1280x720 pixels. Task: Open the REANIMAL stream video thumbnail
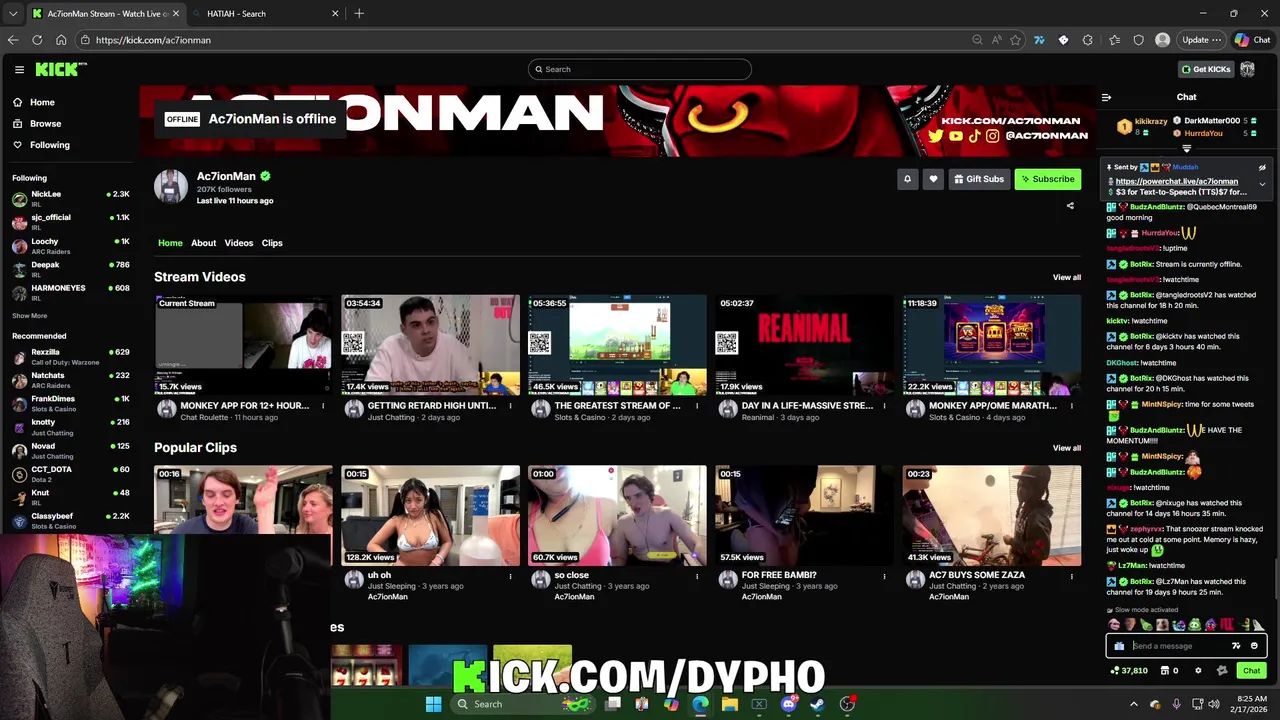click(x=804, y=345)
